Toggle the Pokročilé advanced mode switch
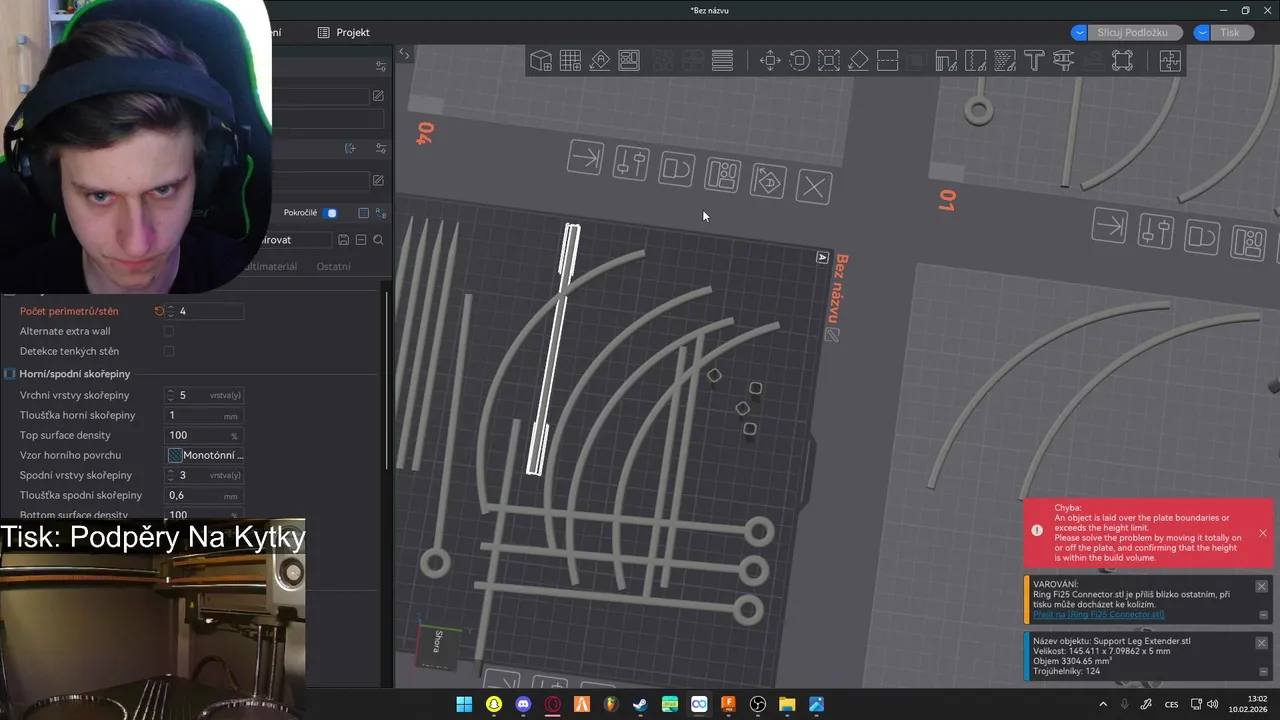 click(332, 213)
